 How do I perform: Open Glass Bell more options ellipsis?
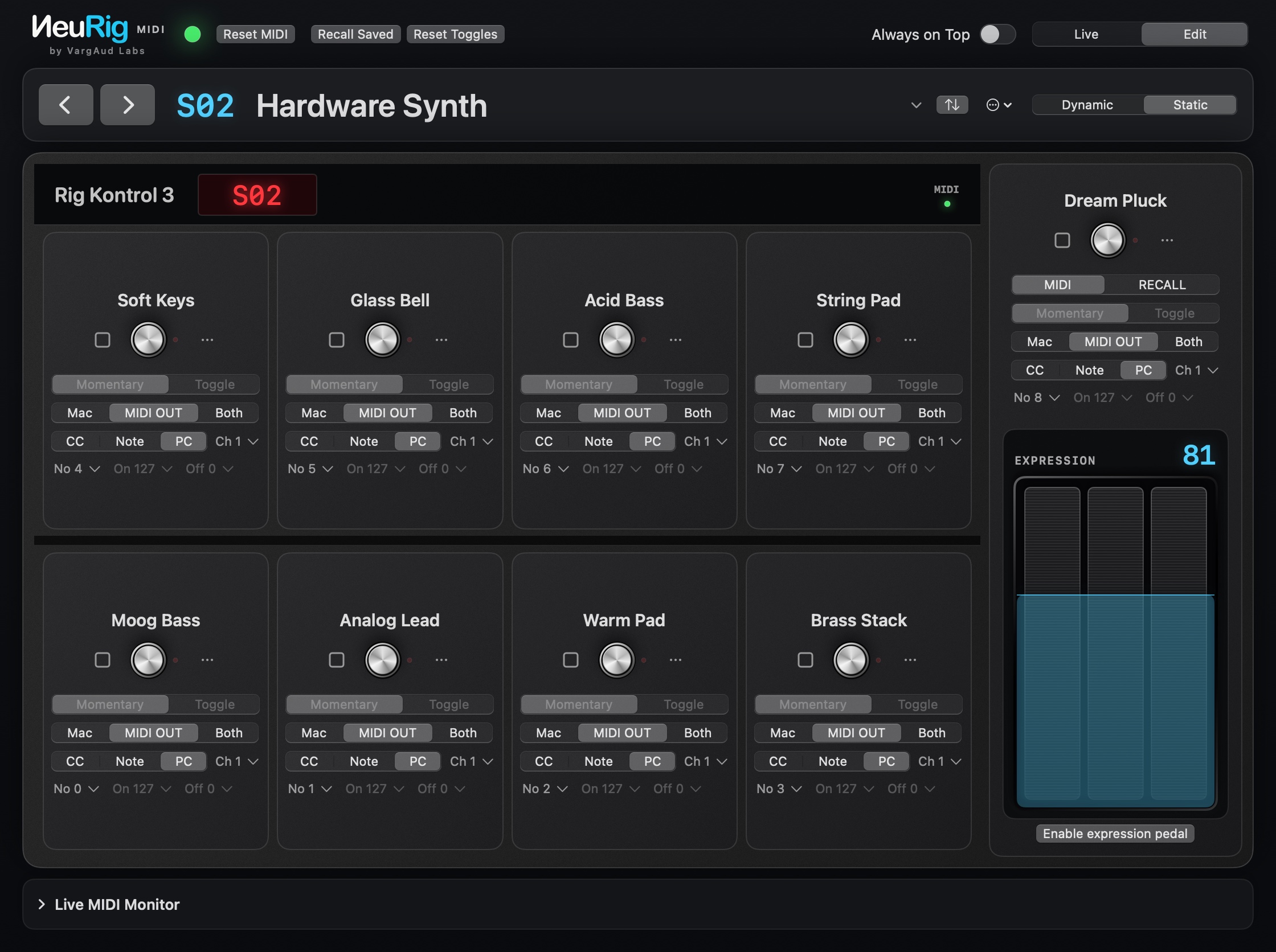tap(441, 340)
